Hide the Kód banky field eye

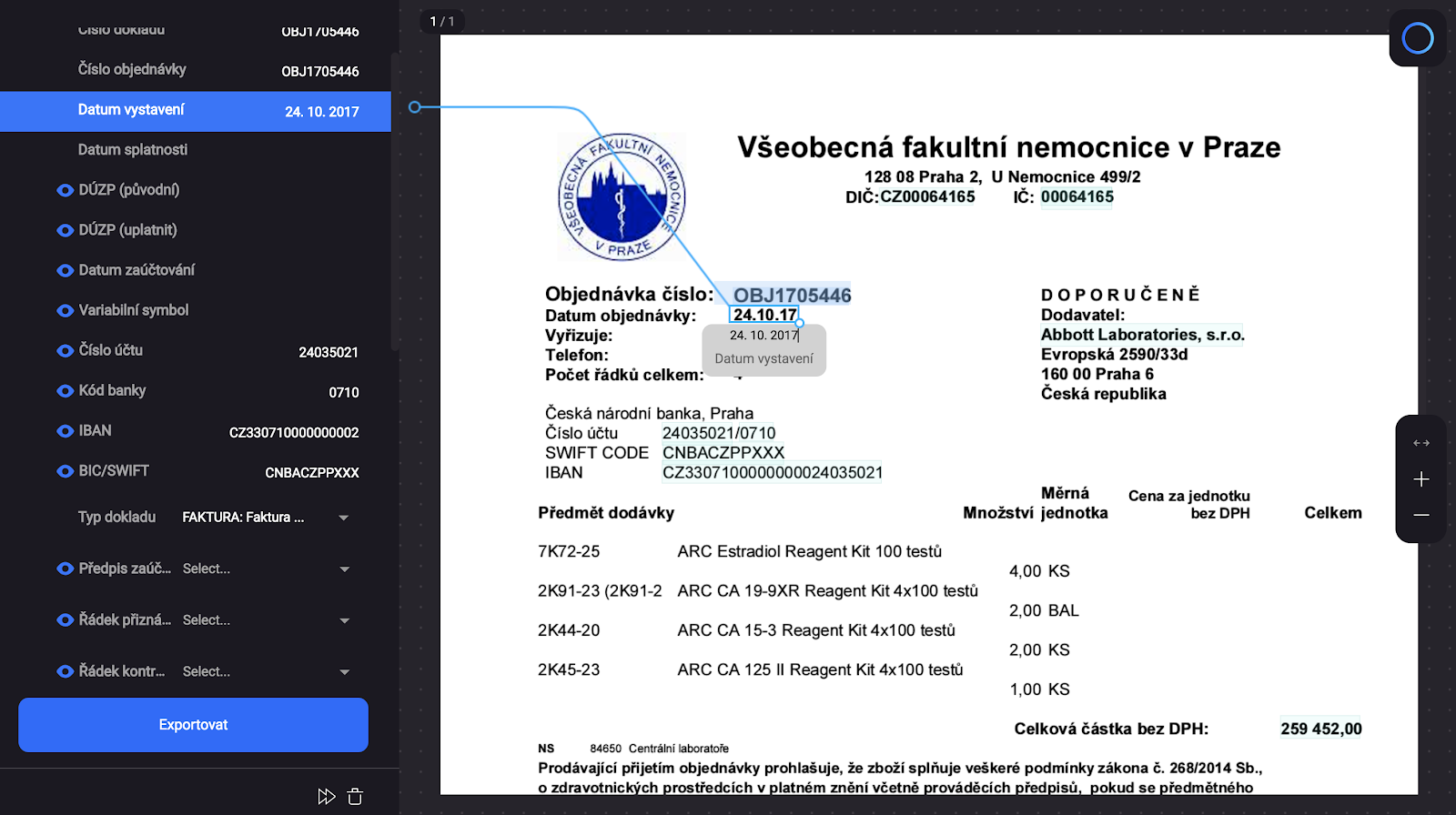click(x=65, y=391)
